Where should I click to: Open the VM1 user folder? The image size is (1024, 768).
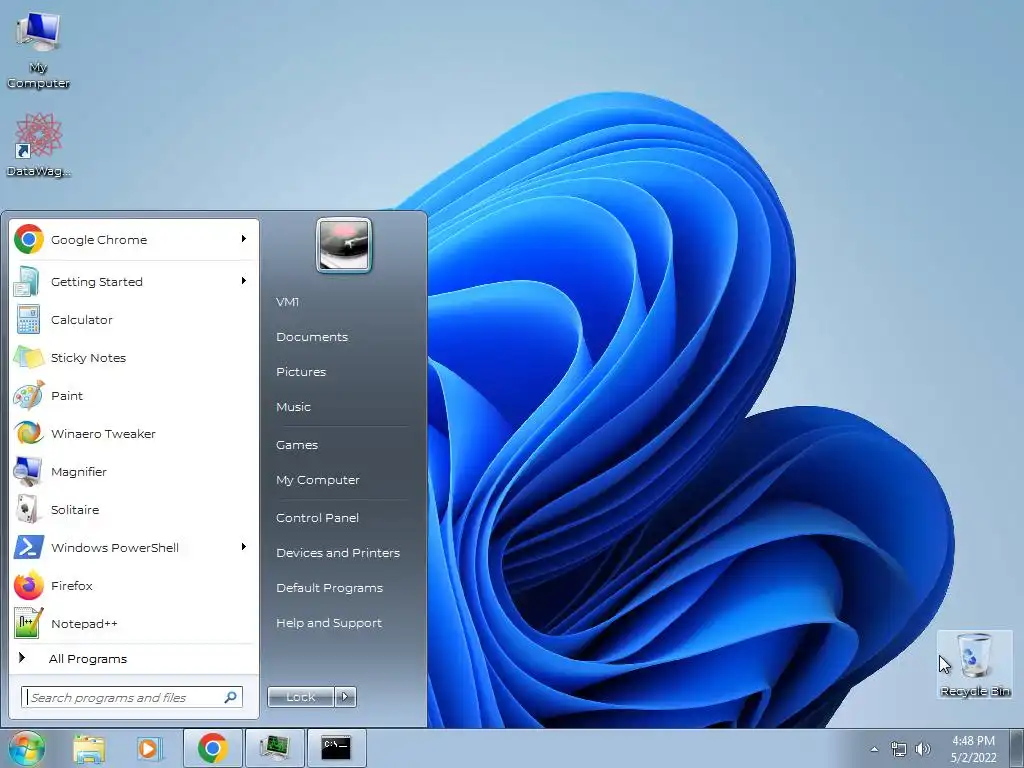[x=287, y=302]
